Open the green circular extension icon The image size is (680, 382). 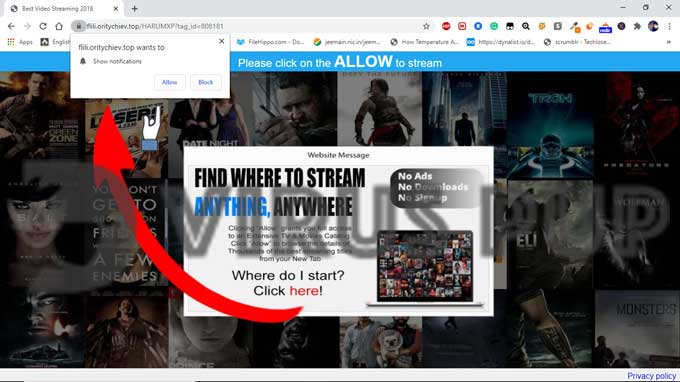(x=494, y=26)
